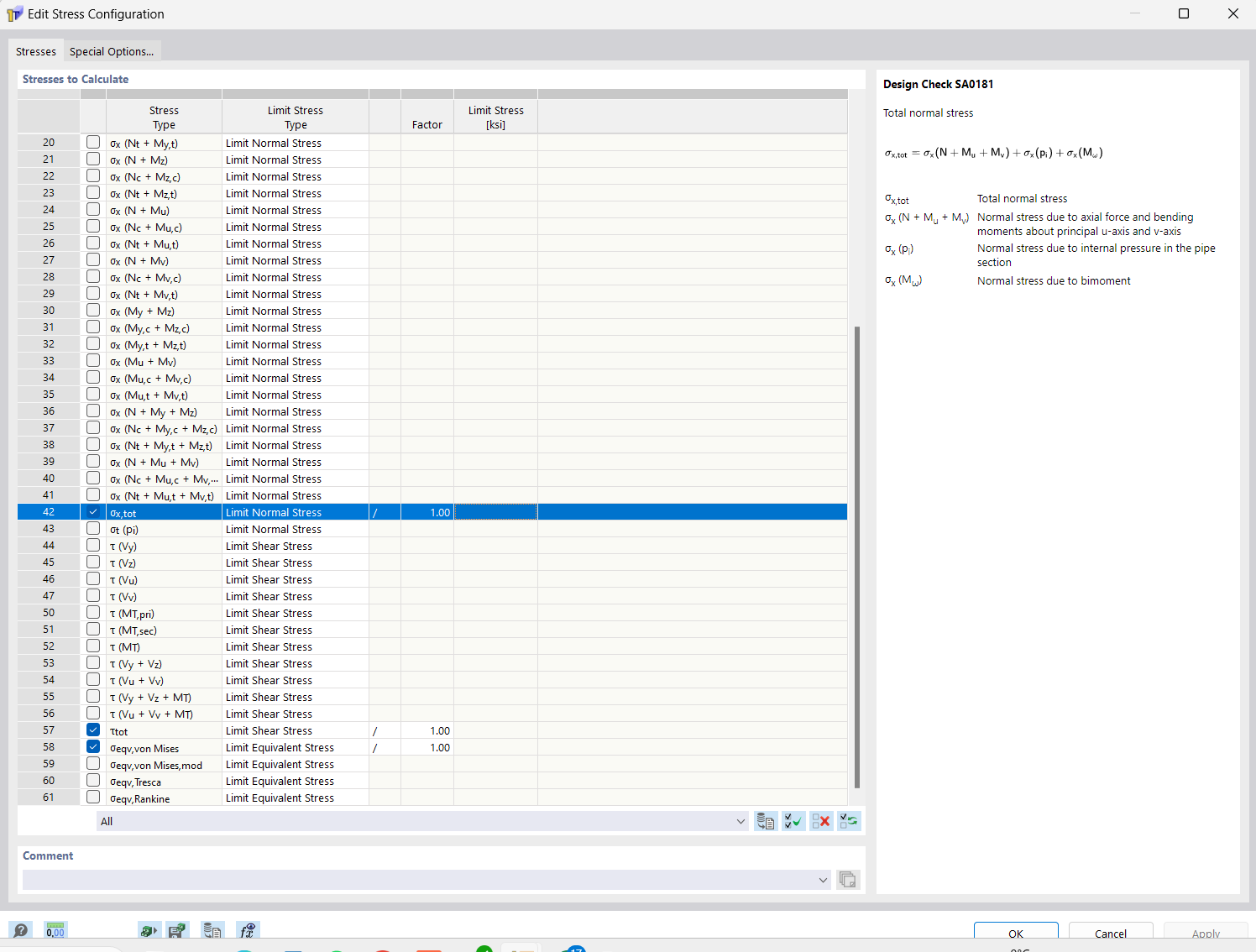This screenshot has height=952, width=1256.
Task: Uncheck the τtot stress in row 57
Action: pyautogui.click(x=92, y=730)
